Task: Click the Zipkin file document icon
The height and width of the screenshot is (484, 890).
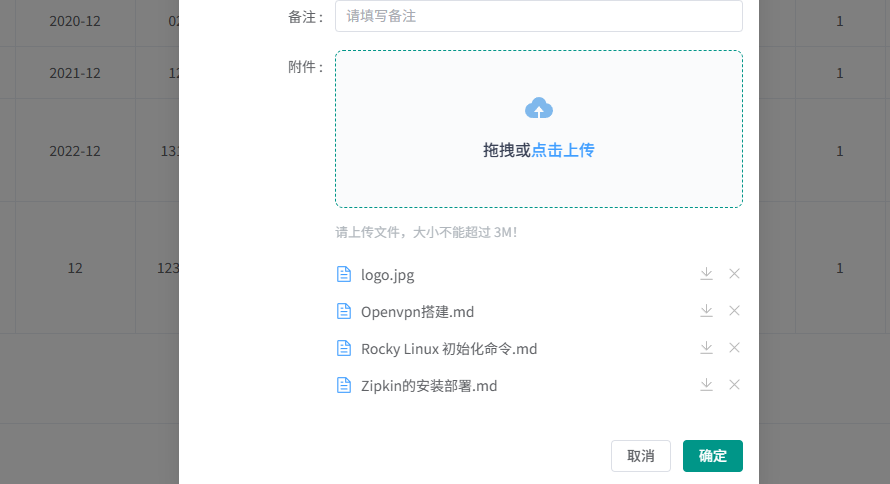Action: pyautogui.click(x=344, y=385)
